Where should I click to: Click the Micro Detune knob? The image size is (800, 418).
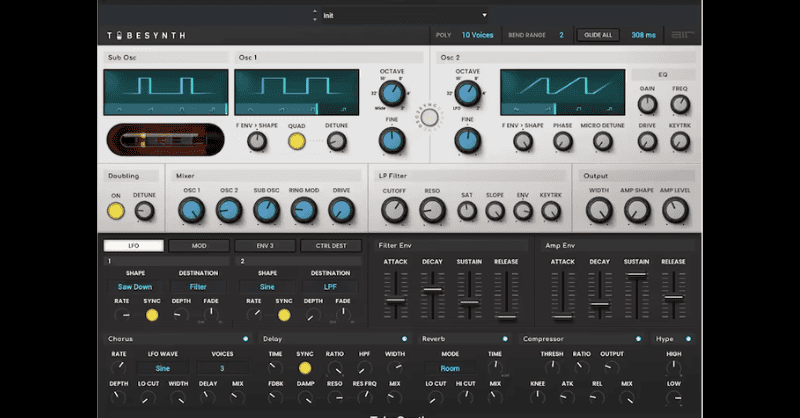coord(603,141)
